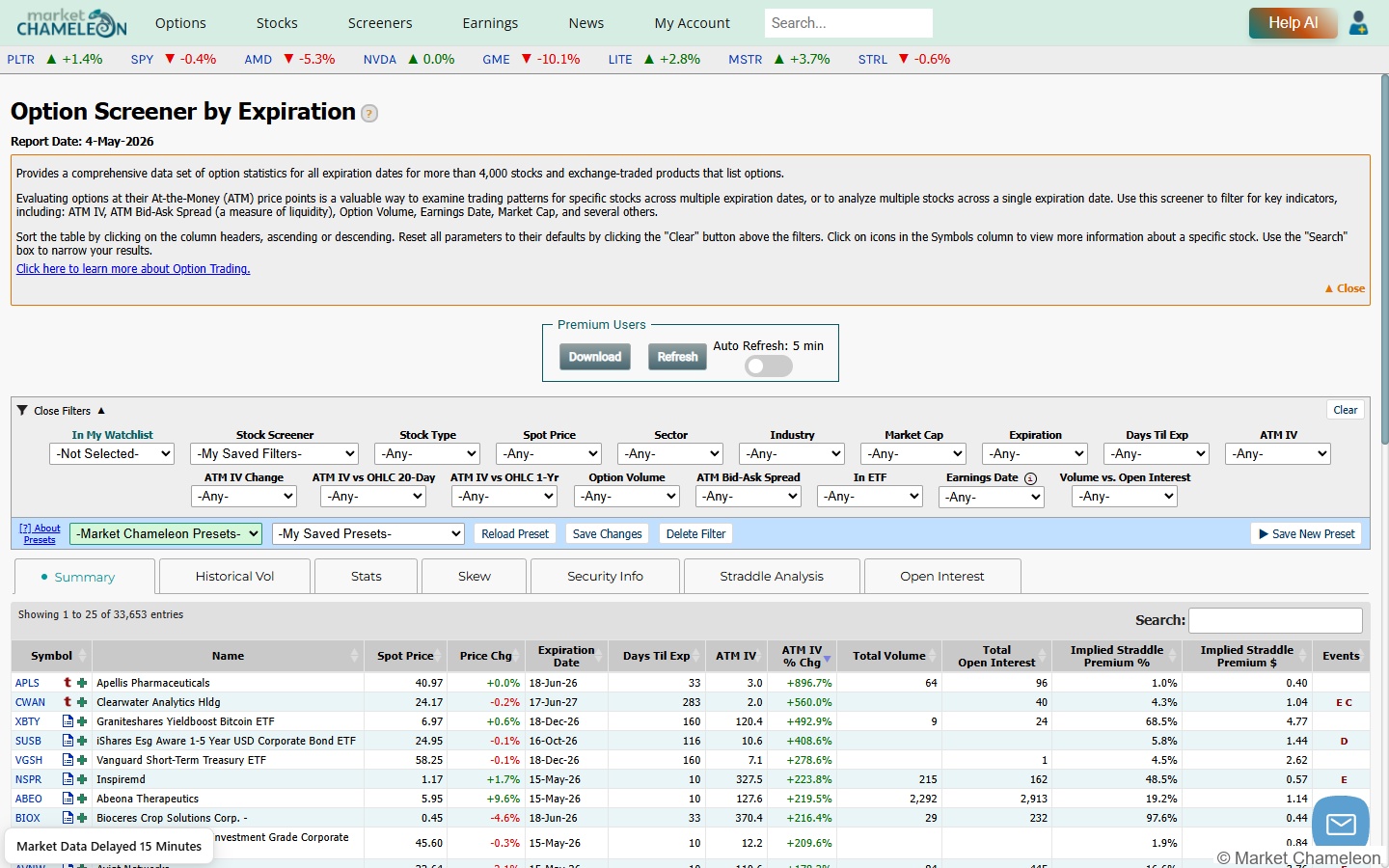Switch to the Skew tab
The height and width of the screenshot is (868, 1389).
(x=474, y=576)
